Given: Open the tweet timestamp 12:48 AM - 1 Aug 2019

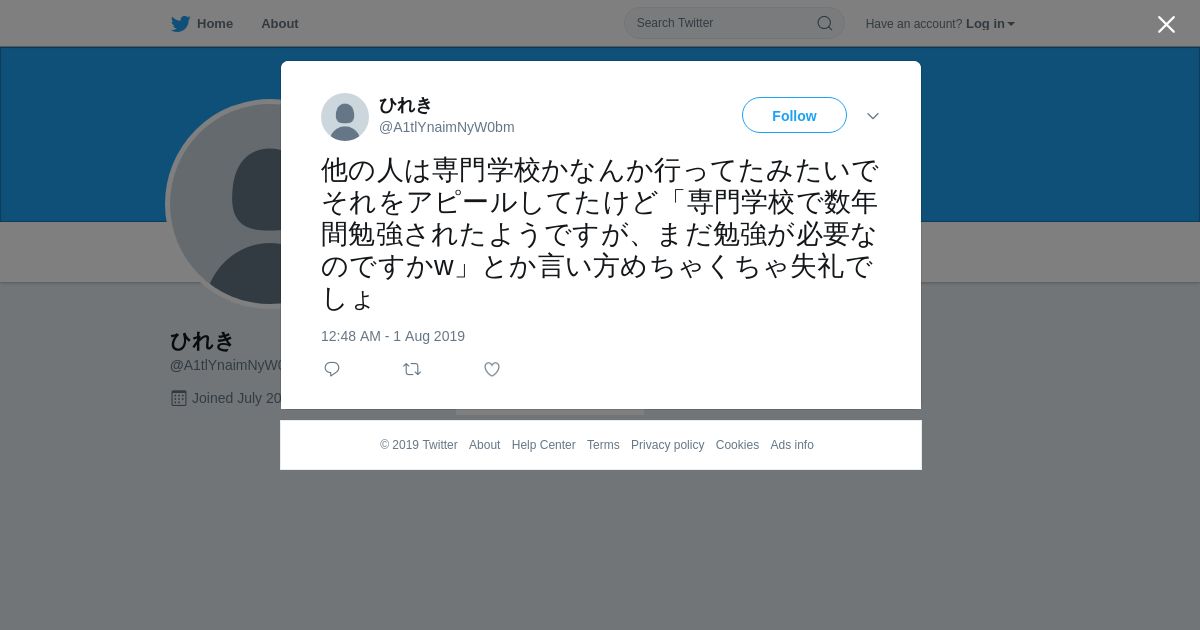Looking at the screenshot, I should pyautogui.click(x=393, y=336).
